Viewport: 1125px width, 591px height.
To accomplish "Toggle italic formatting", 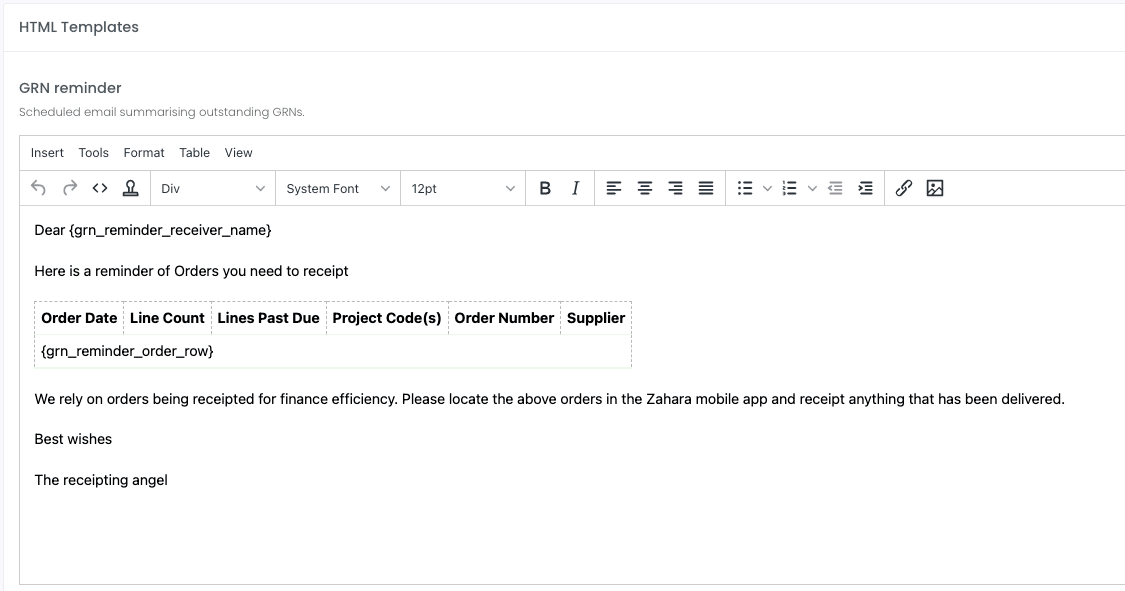I will [x=575, y=188].
